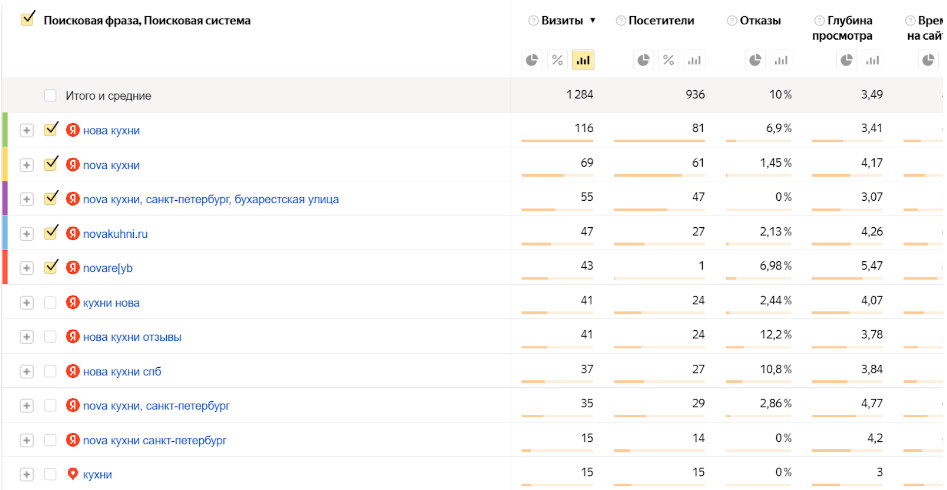The width and height of the screenshot is (947, 490).
Task: Check the 'кухни нова' row checkbox
Action: pos(50,303)
